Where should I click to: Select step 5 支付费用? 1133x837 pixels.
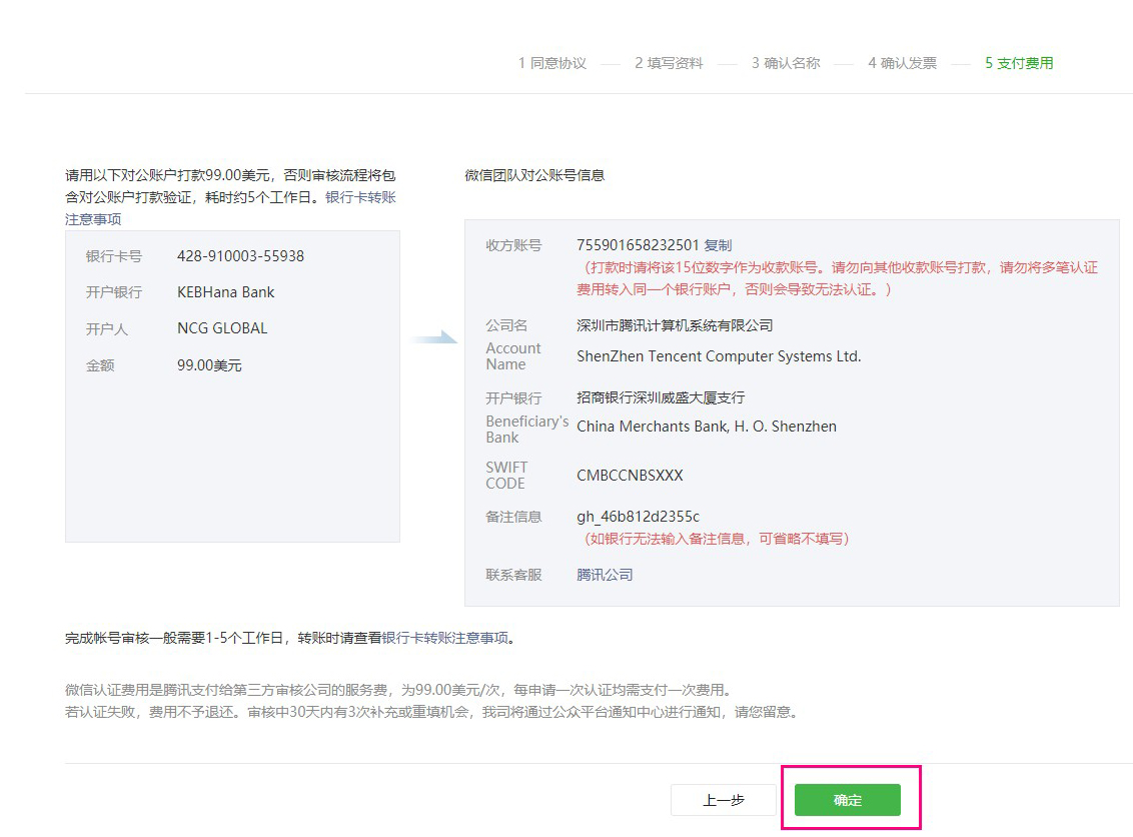1019,63
